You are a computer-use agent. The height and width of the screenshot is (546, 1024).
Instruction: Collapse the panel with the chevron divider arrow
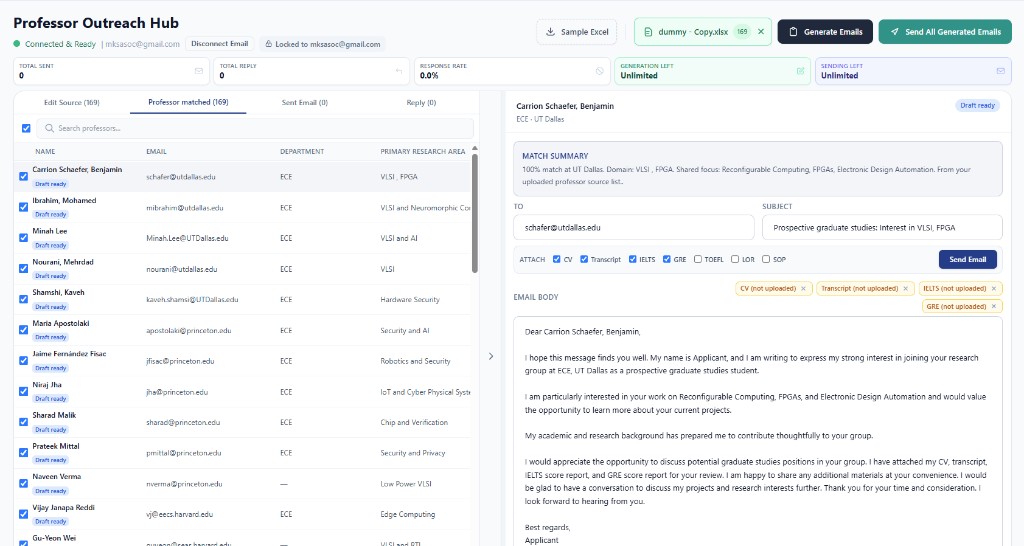tap(491, 356)
